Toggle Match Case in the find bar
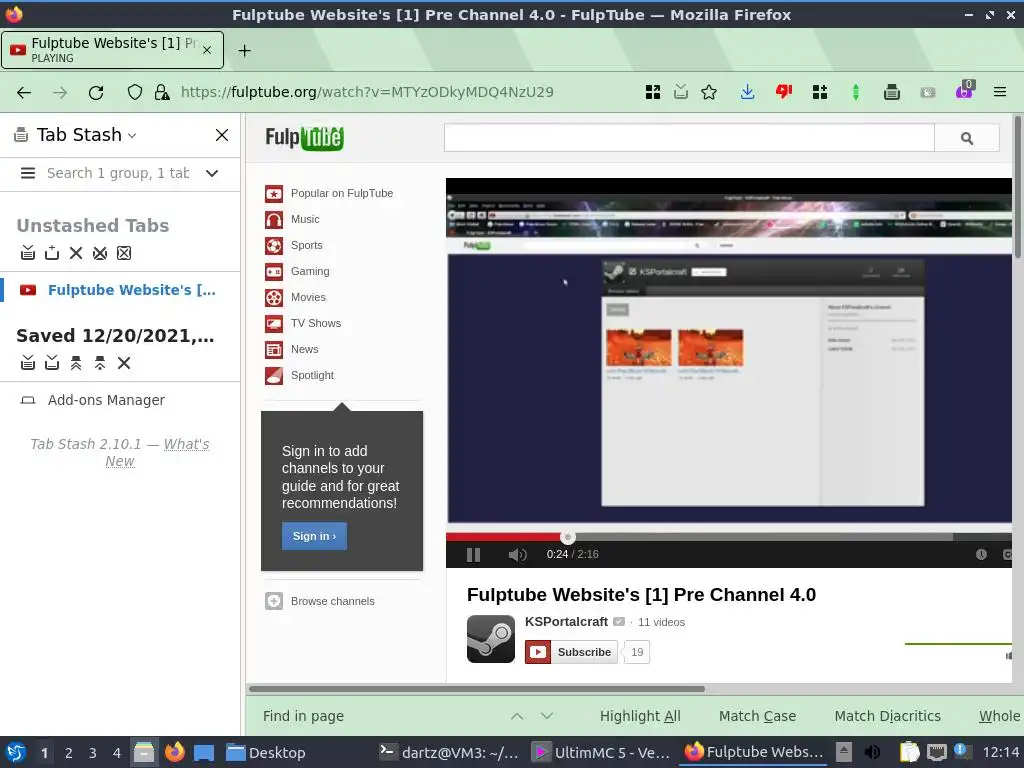Screen dimensions: 1024x768 click(758, 716)
